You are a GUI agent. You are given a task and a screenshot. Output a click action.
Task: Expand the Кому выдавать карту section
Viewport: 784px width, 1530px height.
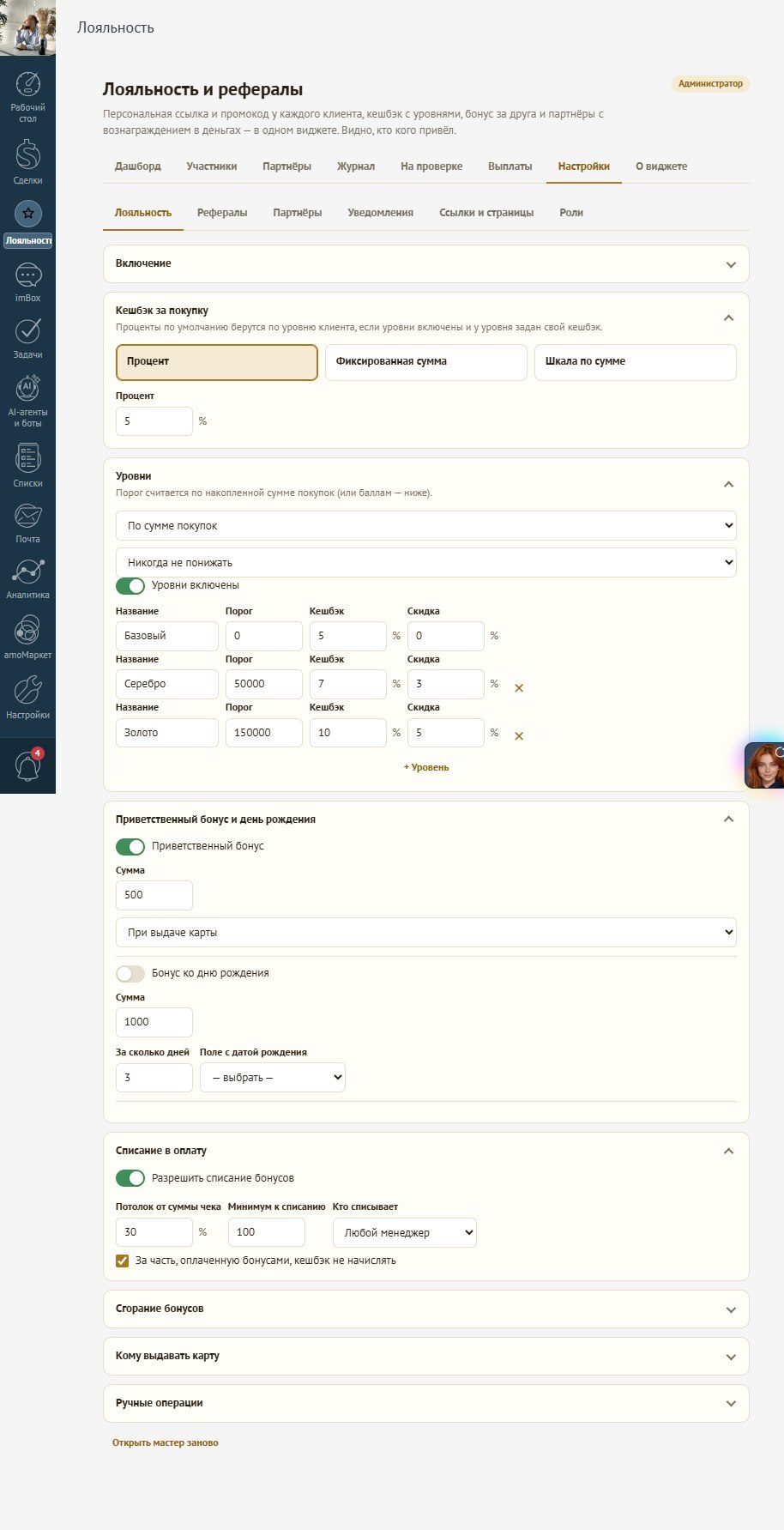(426, 1357)
